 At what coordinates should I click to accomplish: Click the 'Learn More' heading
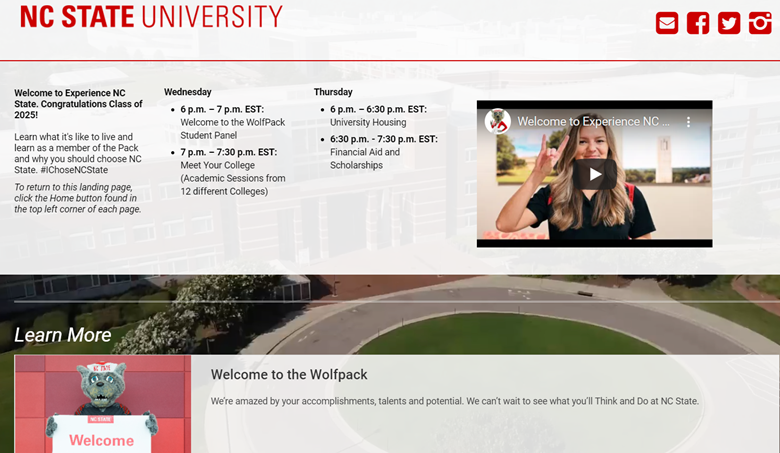63,335
